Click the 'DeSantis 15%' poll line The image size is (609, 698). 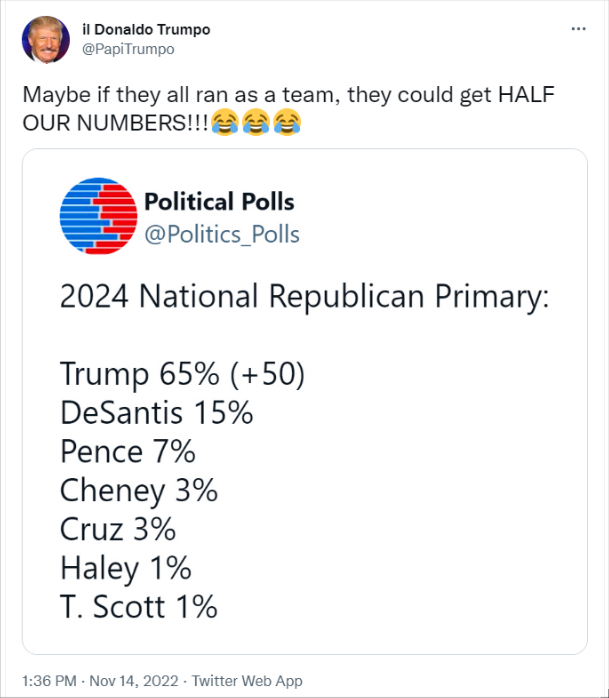156,412
